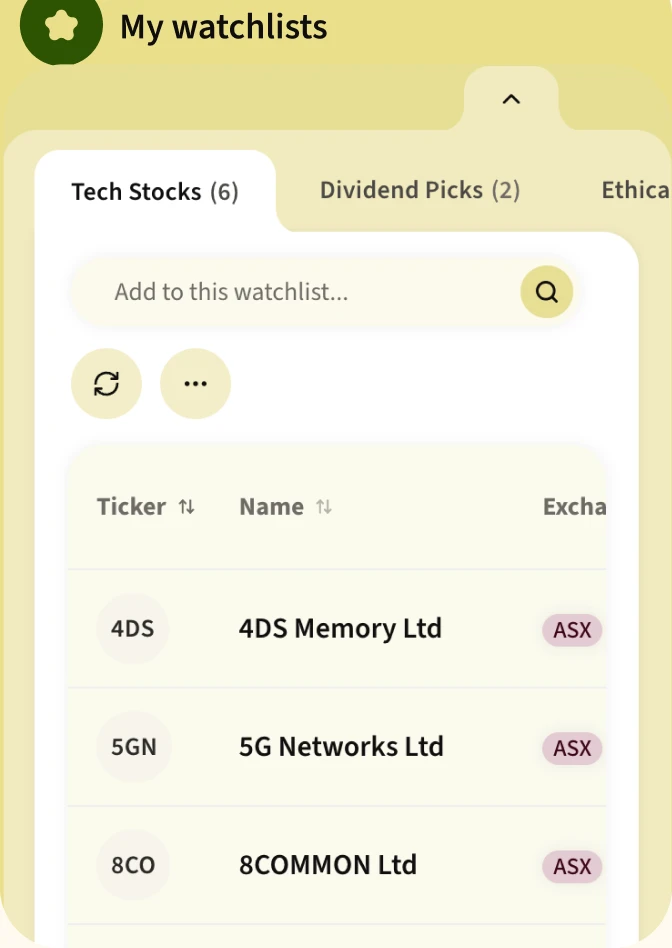The image size is (672, 948).
Task: Select the partially visible Ethical tab
Action: (x=636, y=190)
